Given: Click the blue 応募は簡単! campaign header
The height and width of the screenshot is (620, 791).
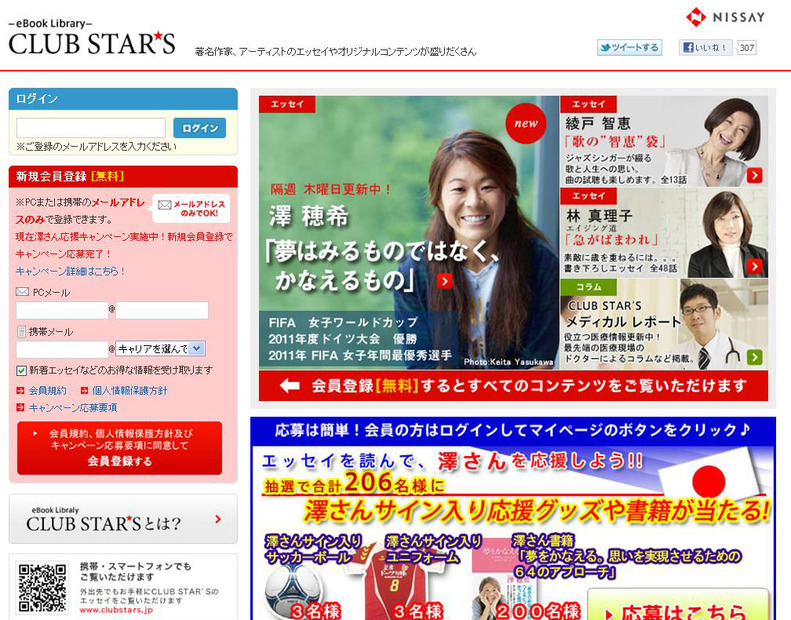Looking at the screenshot, I should coord(513,430).
